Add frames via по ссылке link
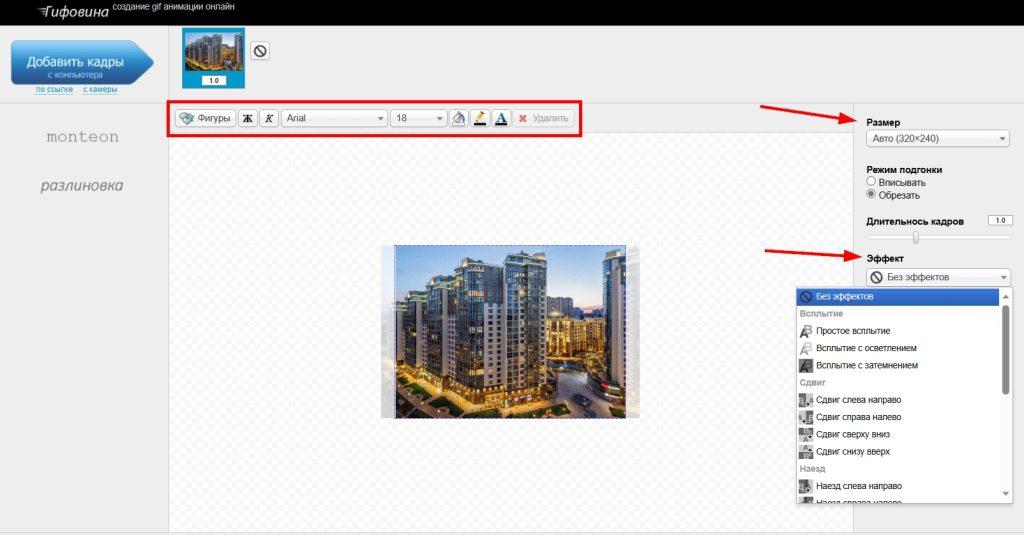This screenshot has width=1024, height=535. 54,89
